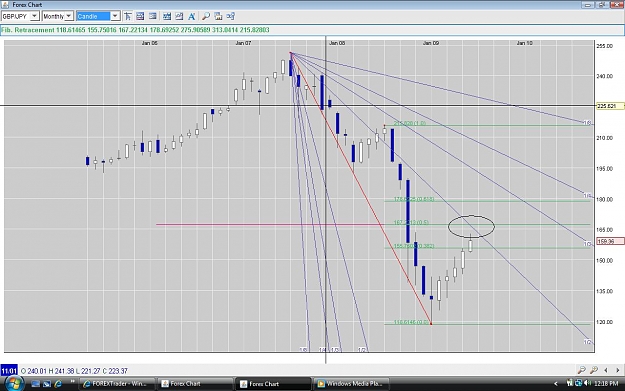Click the 120.00 price axis label
The image size is (625, 391).
click(604, 322)
